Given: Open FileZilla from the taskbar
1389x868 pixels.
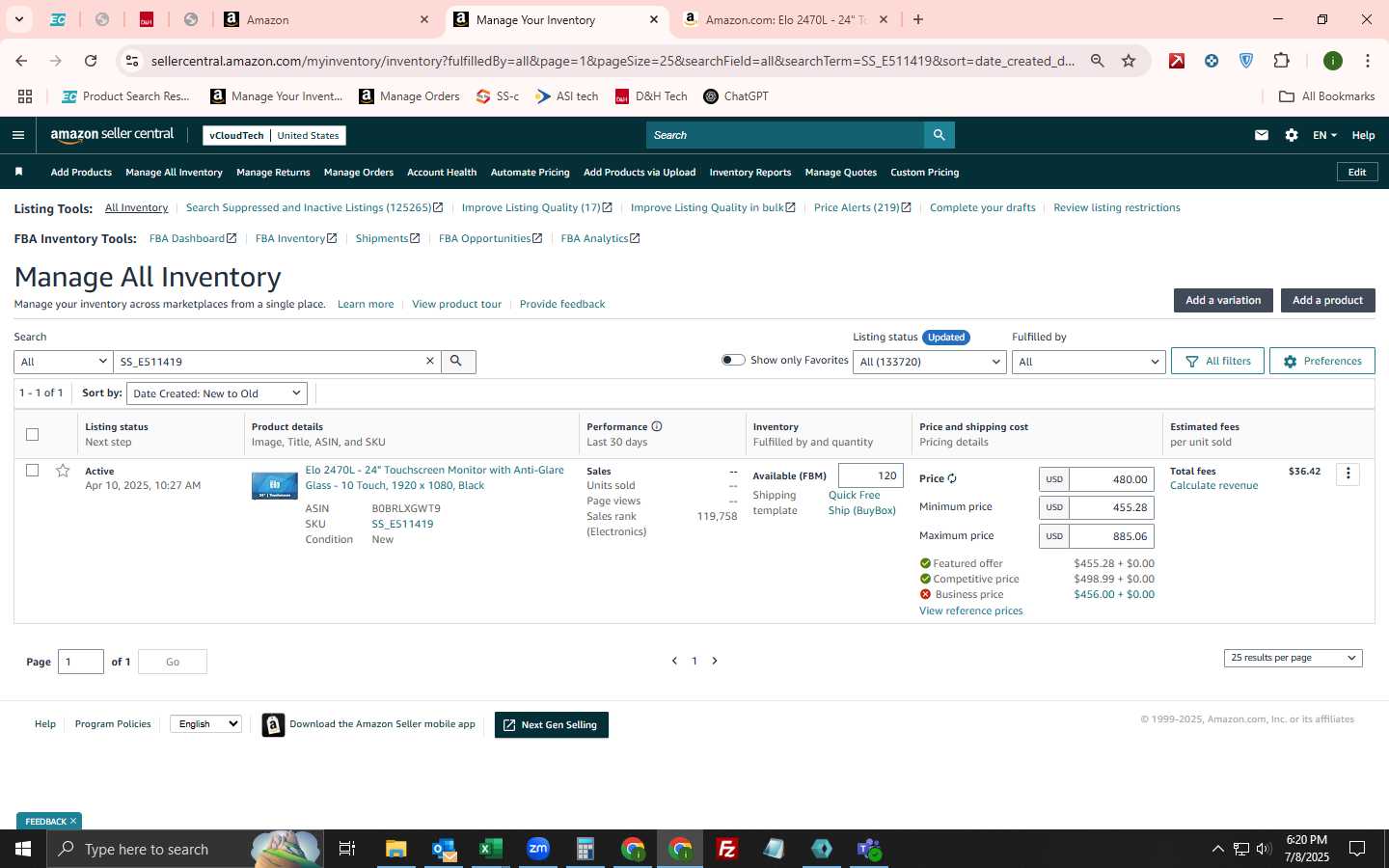Looking at the screenshot, I should [727, 849].
